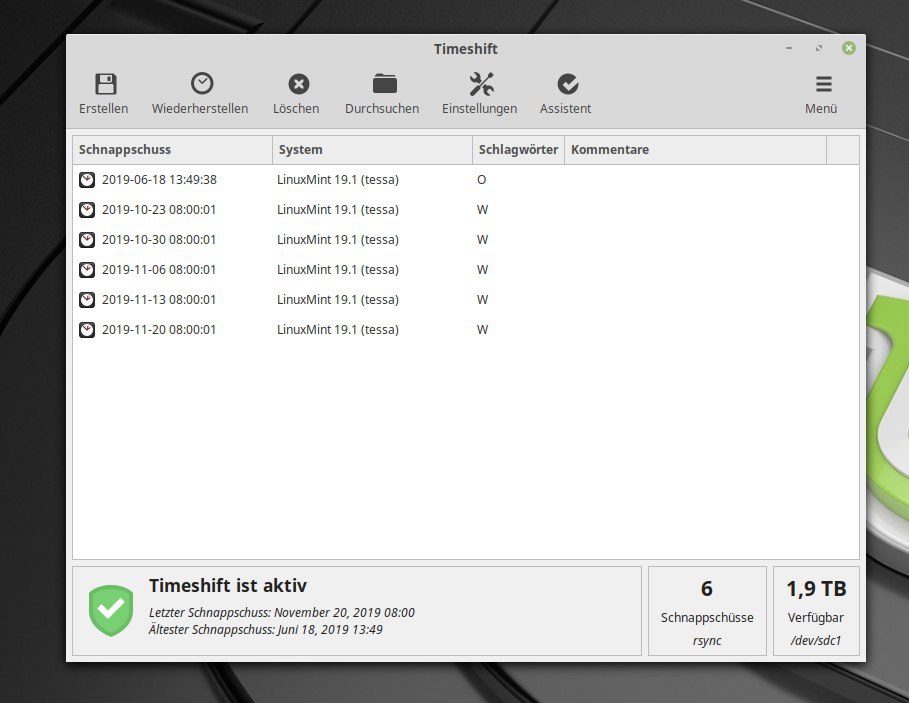909x703 pixels.
Task: Click LinuxMint 19.1 (tessa) in 2019-06-18 row
Action: pyautogui.click(x=338, y=180)
